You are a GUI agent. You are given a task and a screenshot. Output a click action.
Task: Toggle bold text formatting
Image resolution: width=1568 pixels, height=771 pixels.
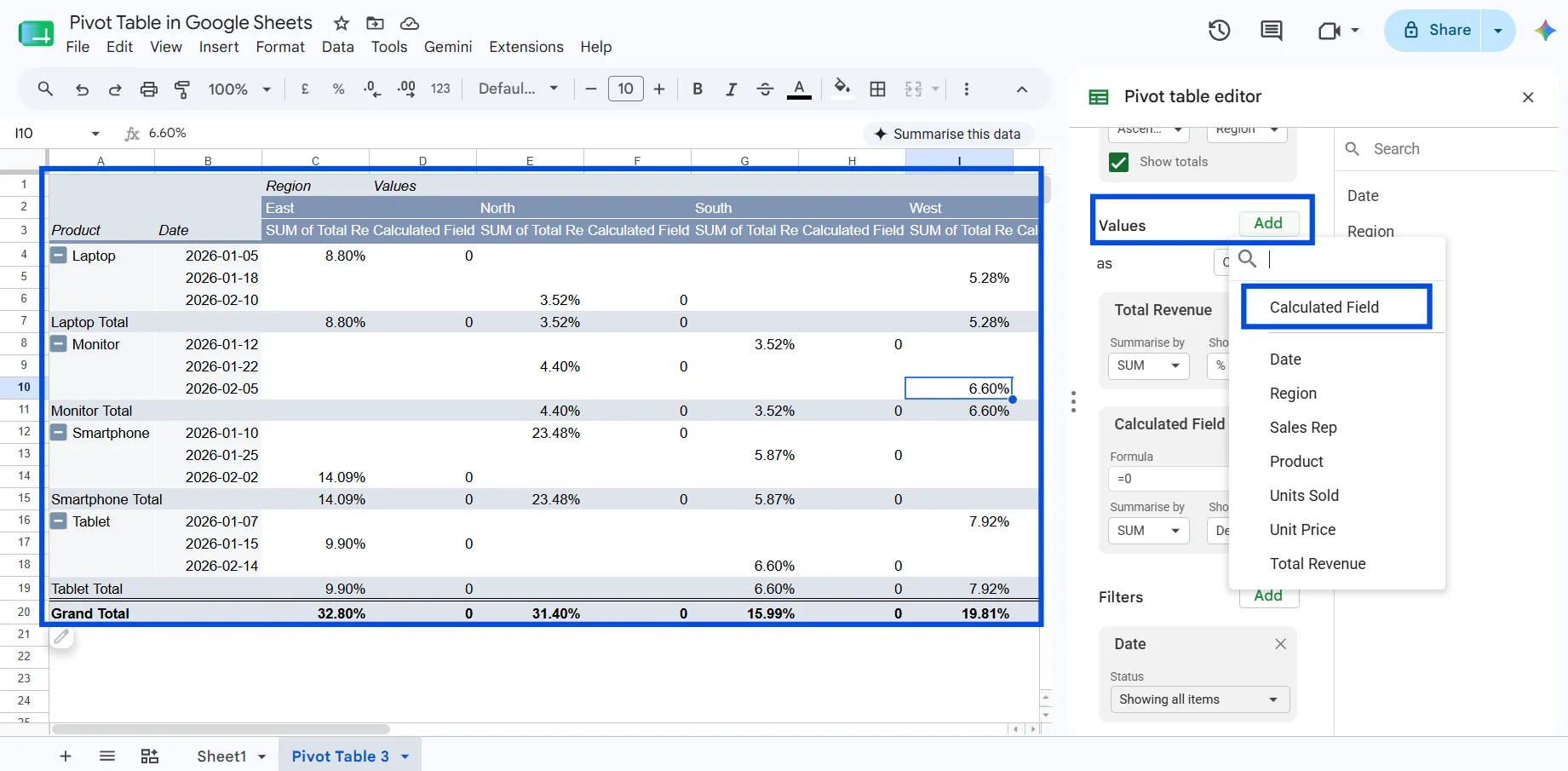click(698, 89)
